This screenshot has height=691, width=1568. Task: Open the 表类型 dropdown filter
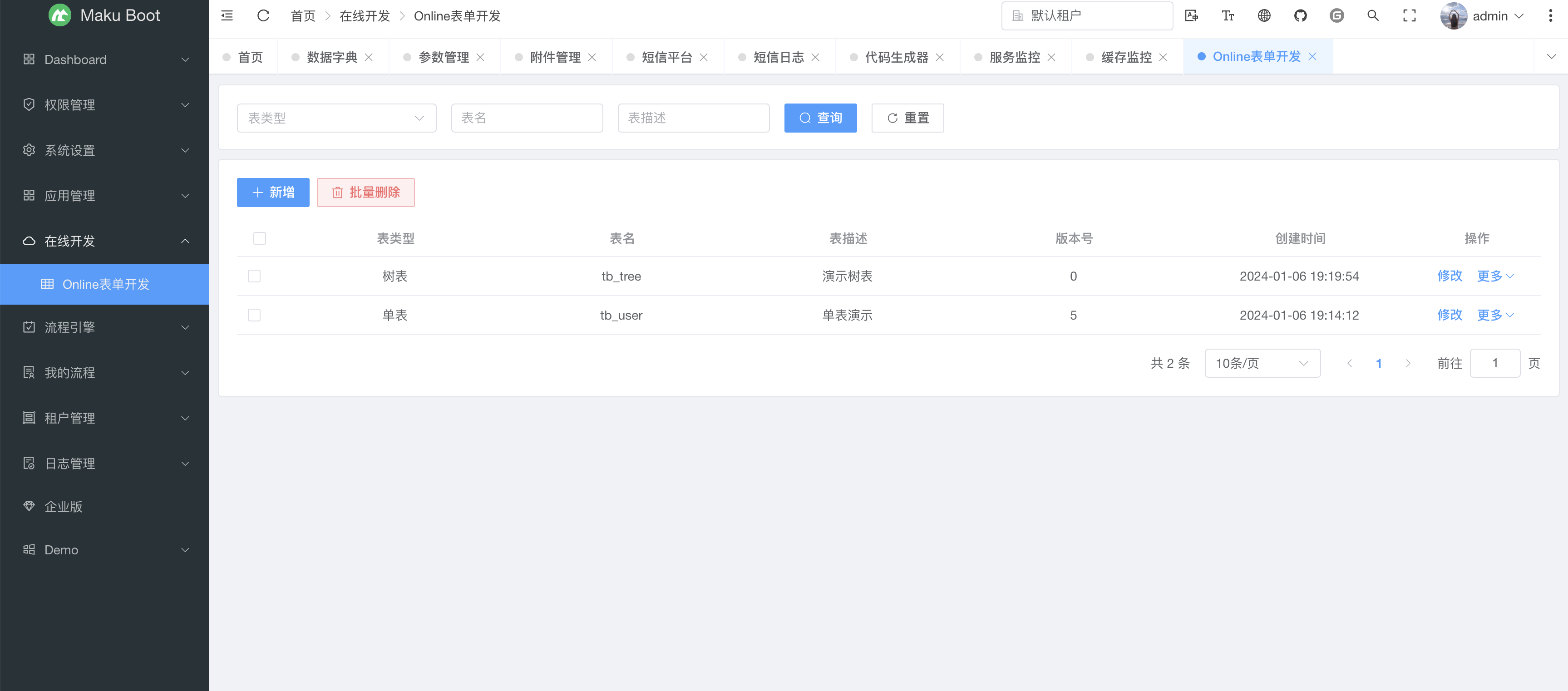336,118
